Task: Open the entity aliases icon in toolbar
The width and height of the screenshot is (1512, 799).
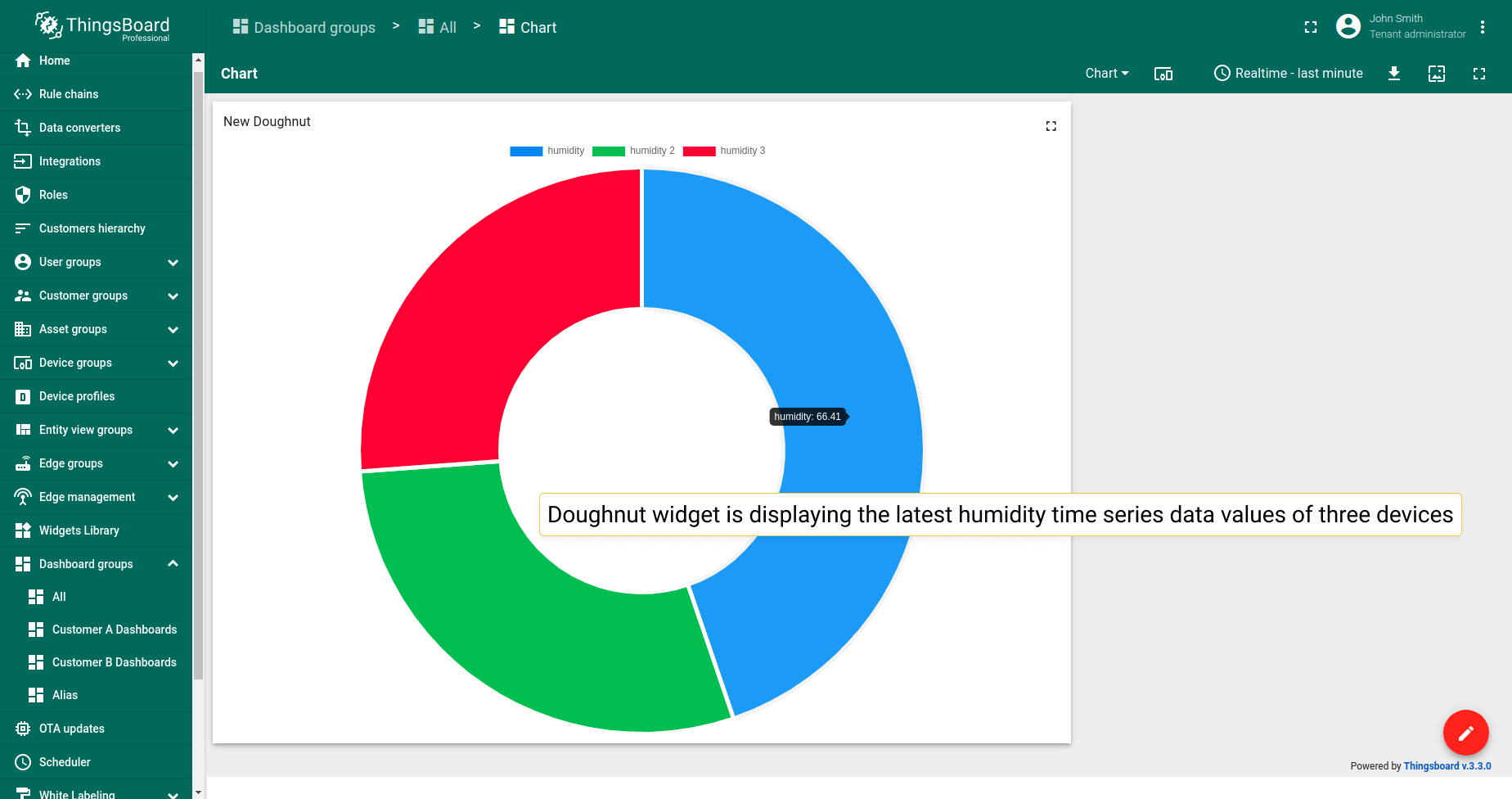Action: (x=1163, y=74)
